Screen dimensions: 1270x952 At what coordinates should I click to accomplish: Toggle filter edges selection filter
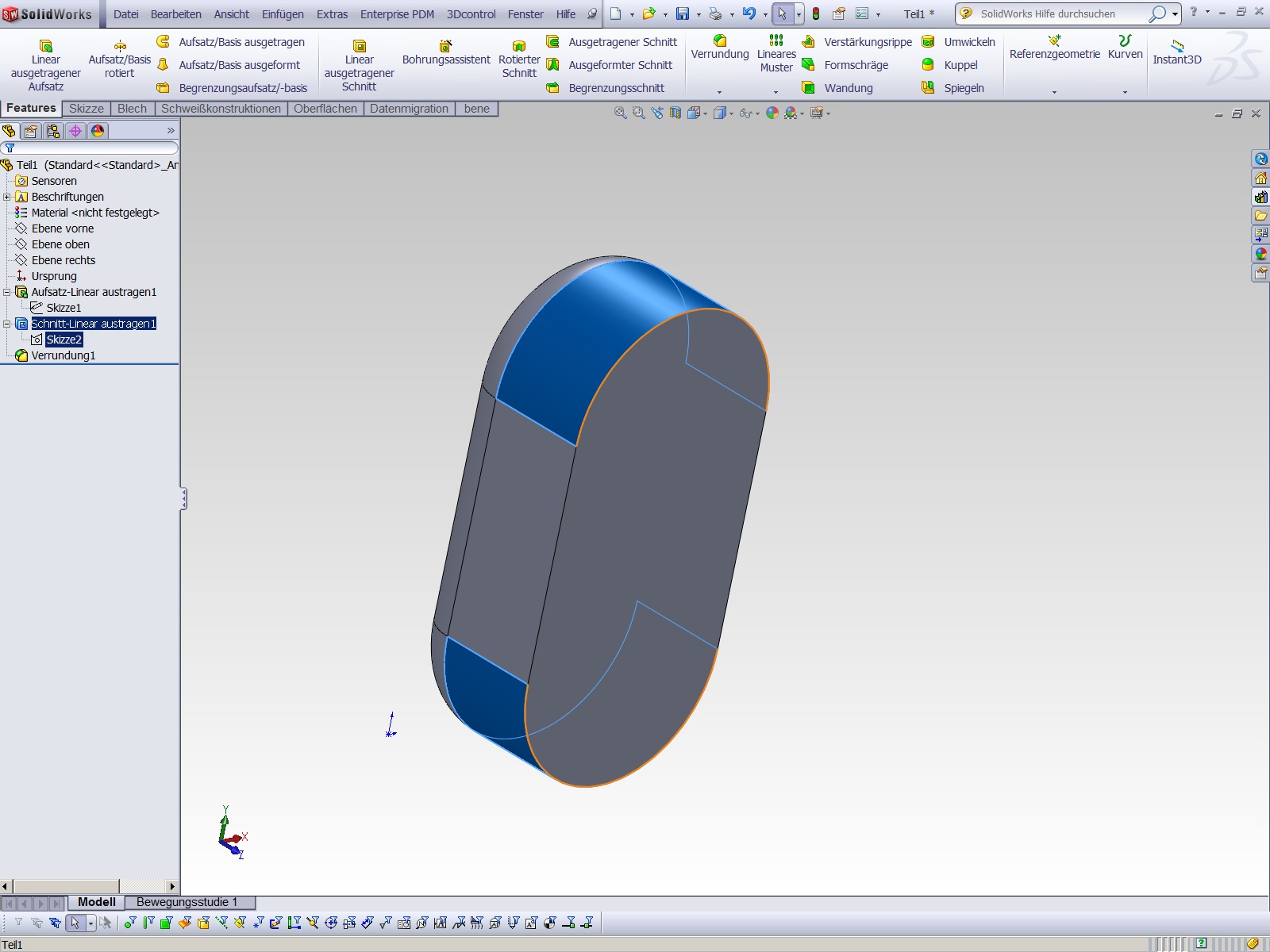pos(148,923)
